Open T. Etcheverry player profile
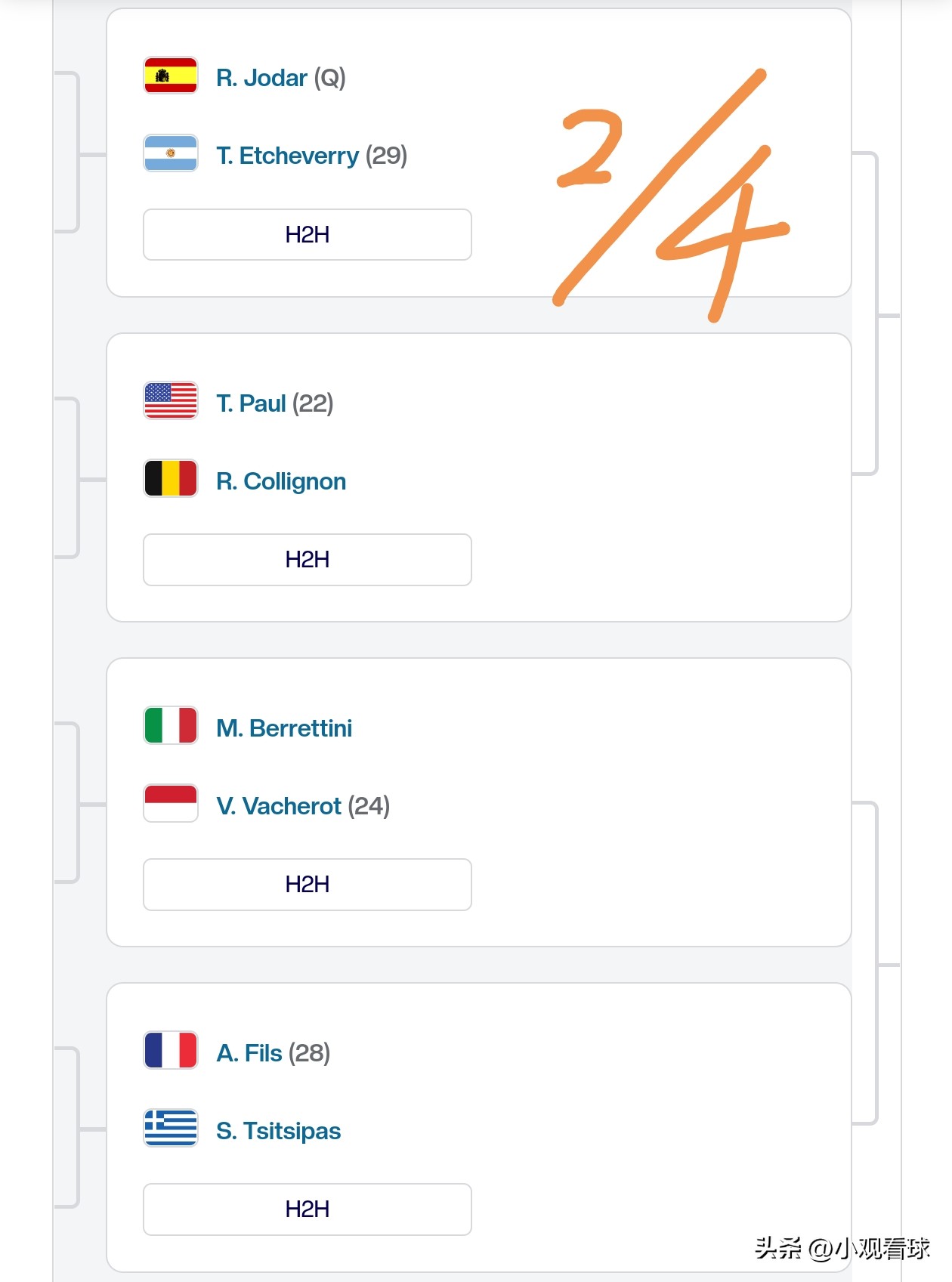The height and width of the screenshot is (1282, 952). coord(287,156)
